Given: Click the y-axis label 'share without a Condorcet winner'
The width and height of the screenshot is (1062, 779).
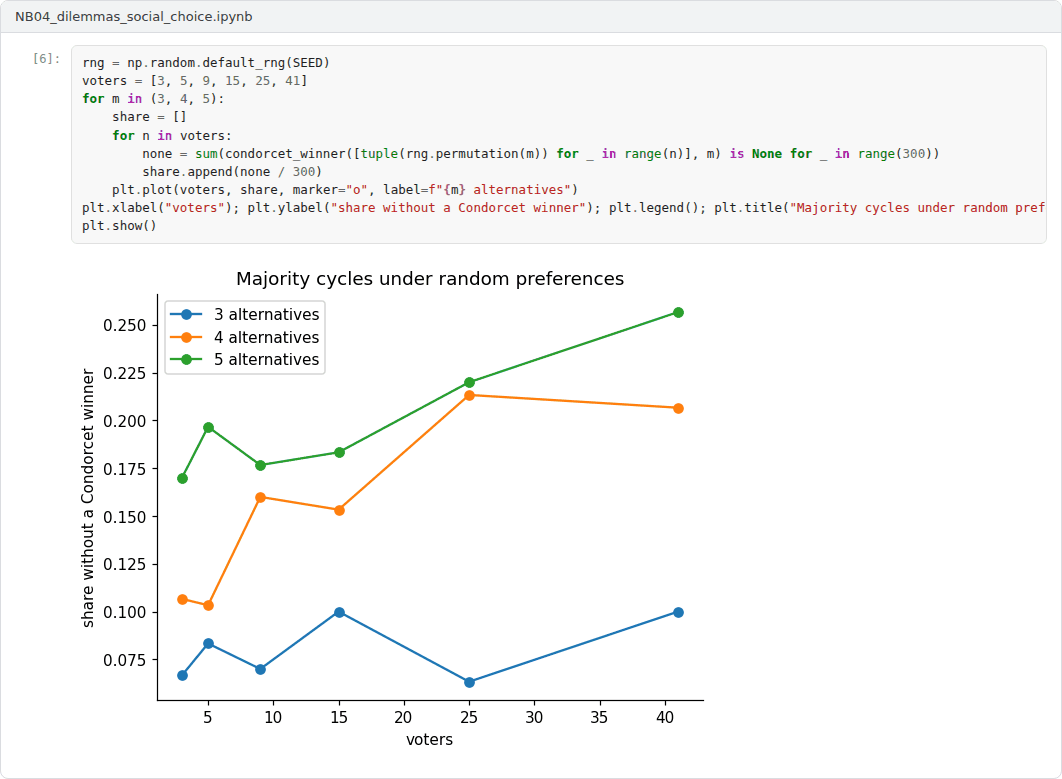Looking at the screenshot, I should point(87,498).
